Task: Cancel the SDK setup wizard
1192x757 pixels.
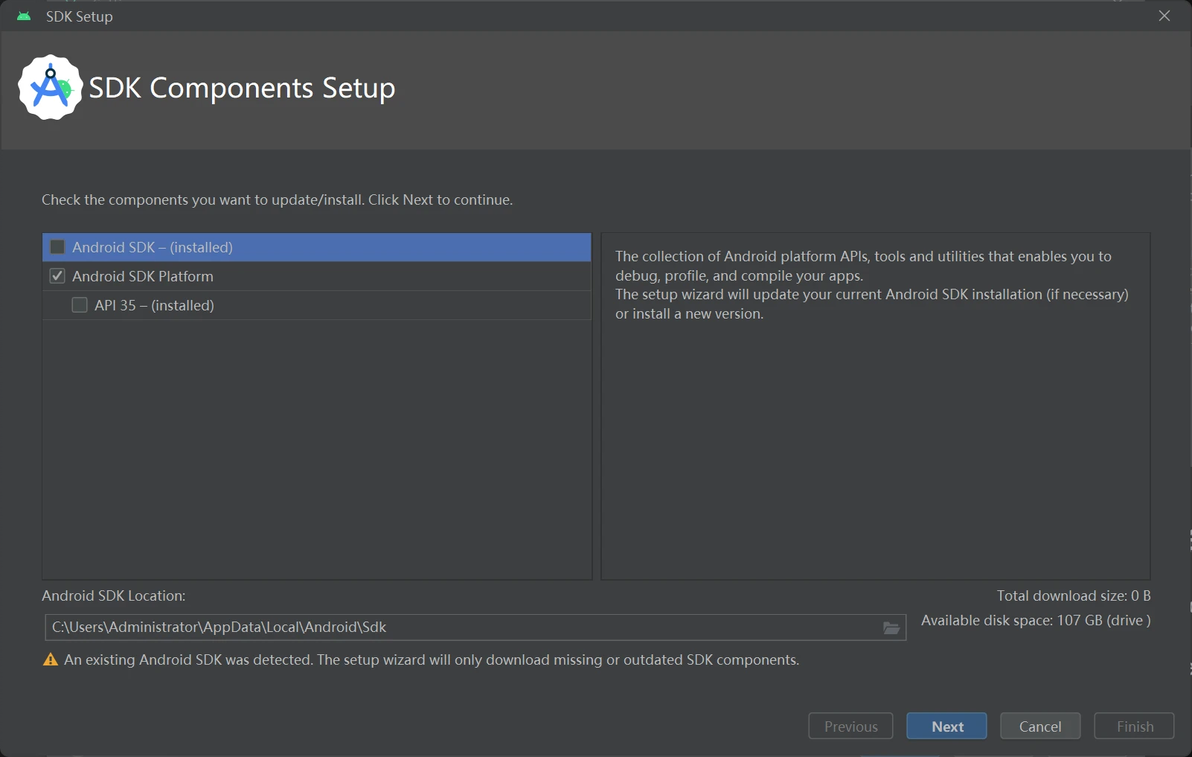Action: click(1040, 726)
